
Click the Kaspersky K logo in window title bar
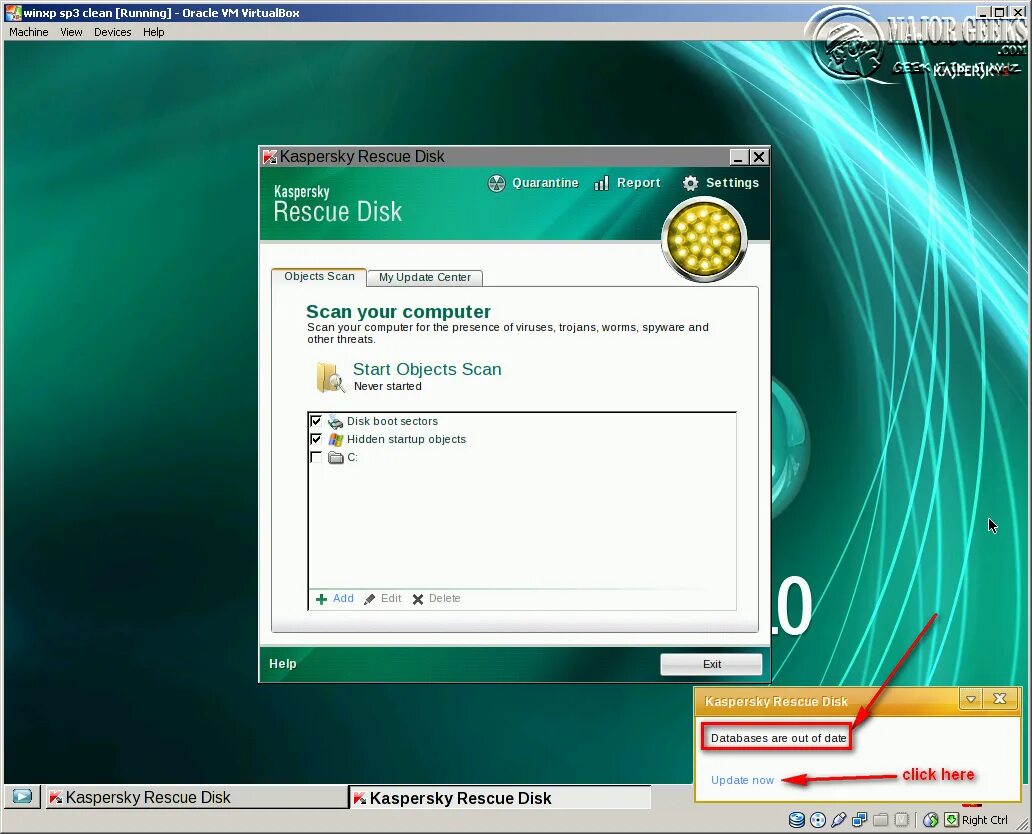[270, 157]
